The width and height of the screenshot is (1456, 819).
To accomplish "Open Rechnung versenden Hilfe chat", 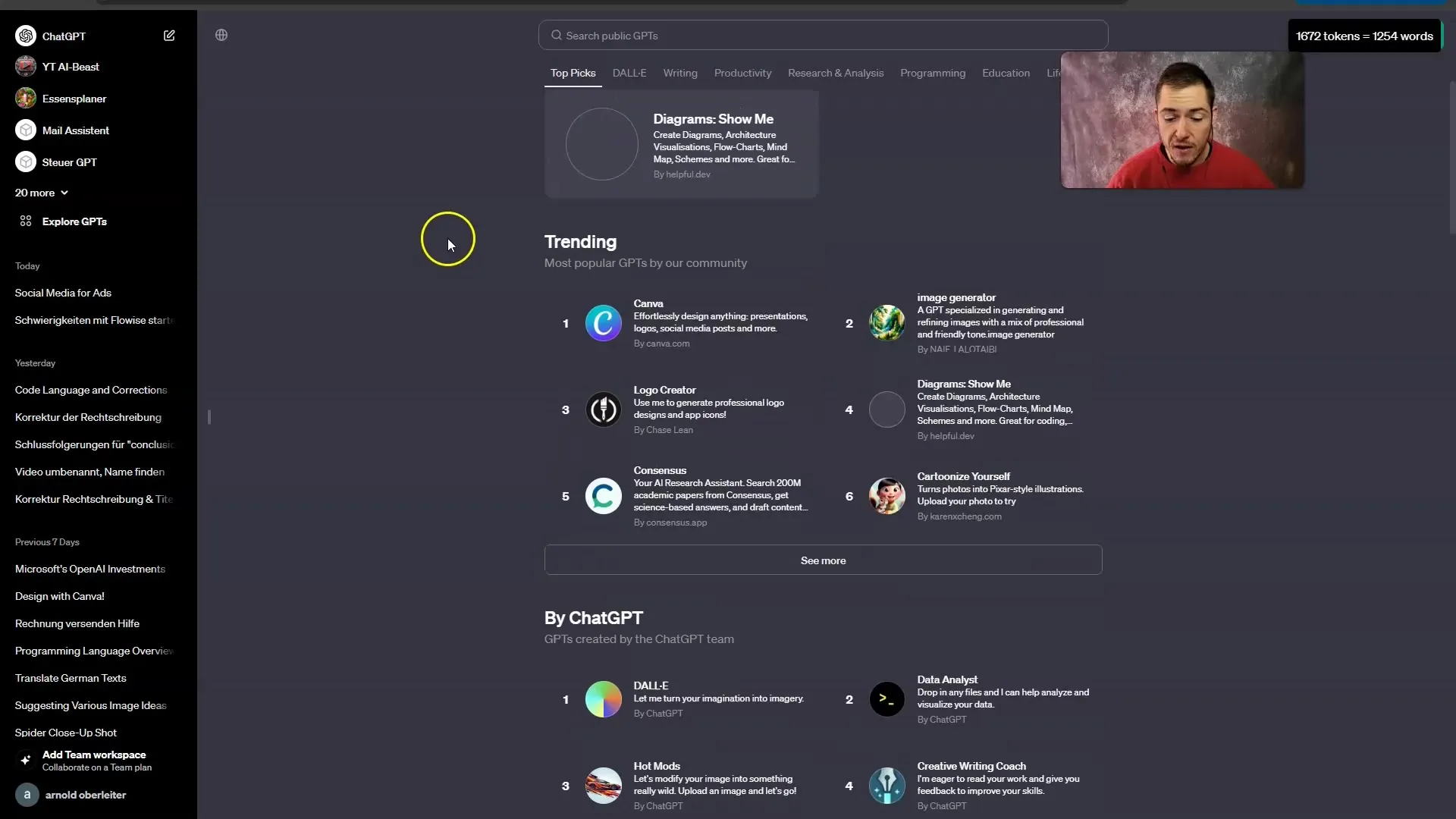I will coord(77,623).
